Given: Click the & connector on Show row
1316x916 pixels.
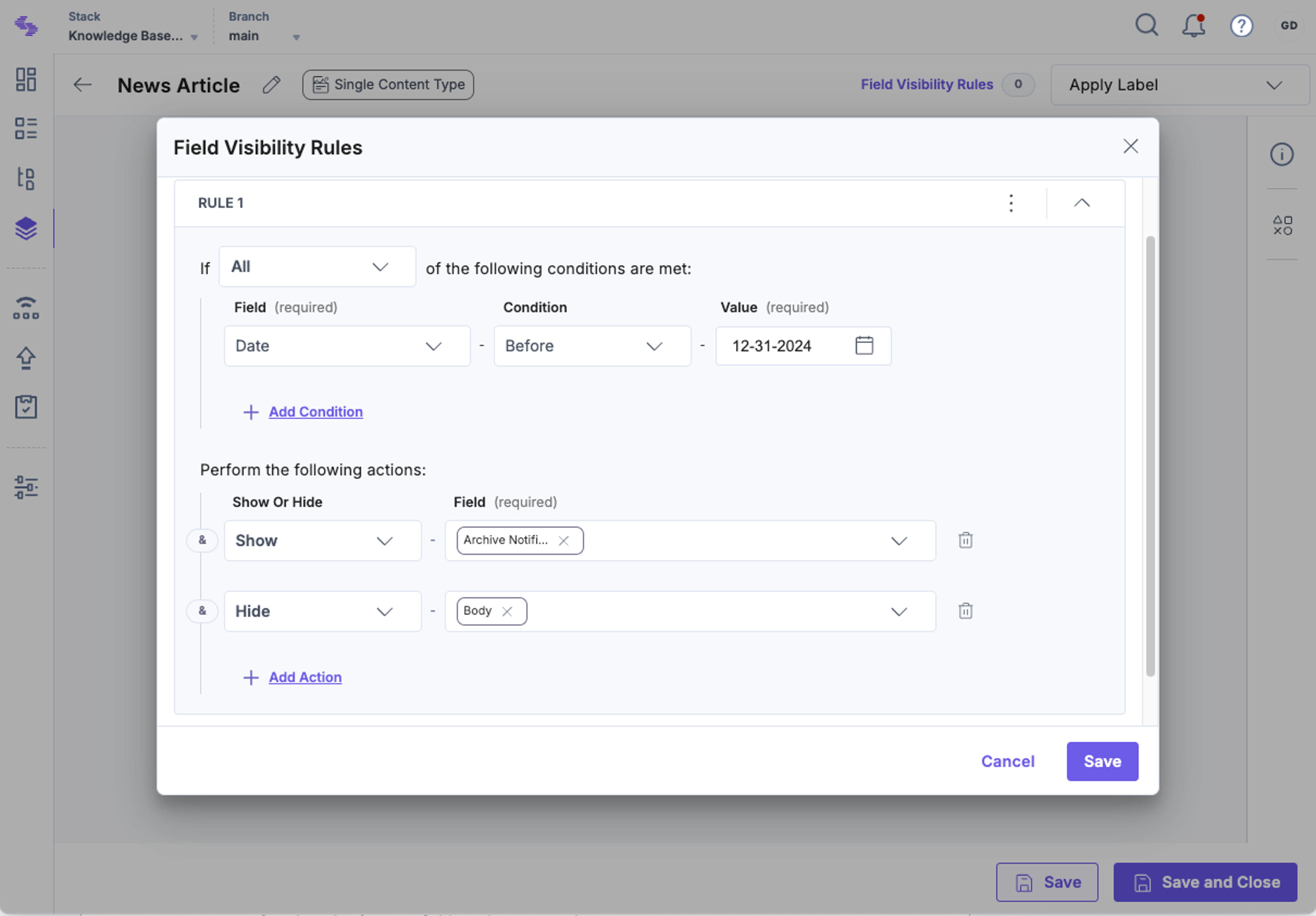Looking at the screenshot, I should coord(202,540).
